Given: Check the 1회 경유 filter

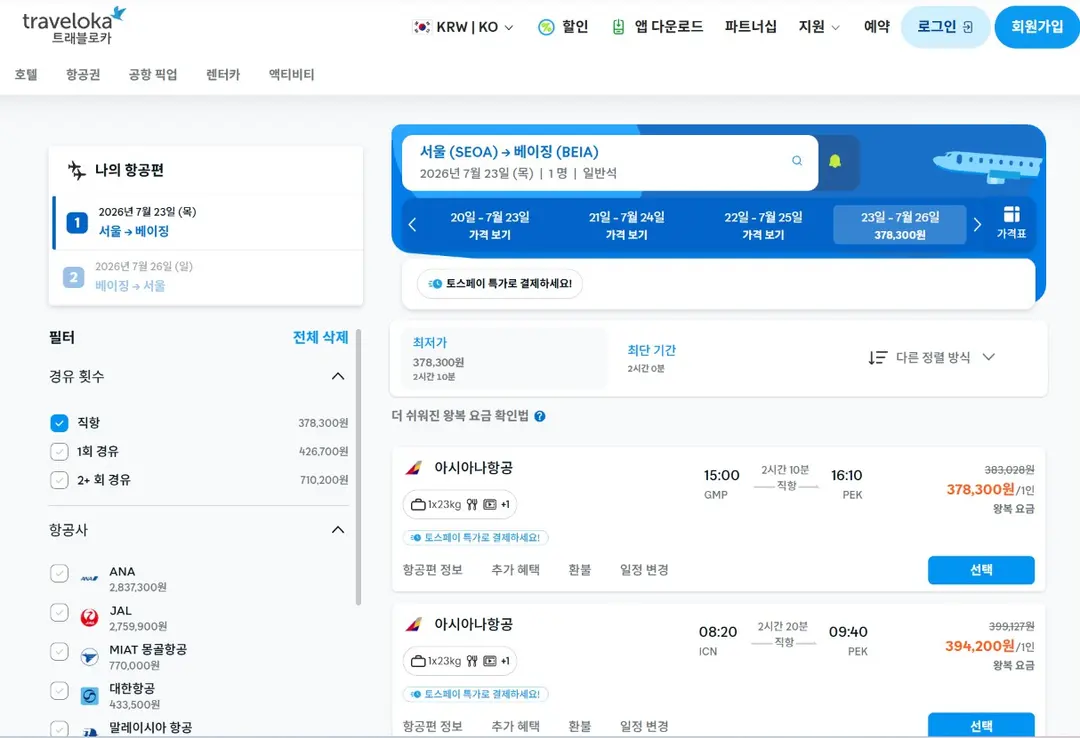Looking at the screenshot, I should 59,451.
